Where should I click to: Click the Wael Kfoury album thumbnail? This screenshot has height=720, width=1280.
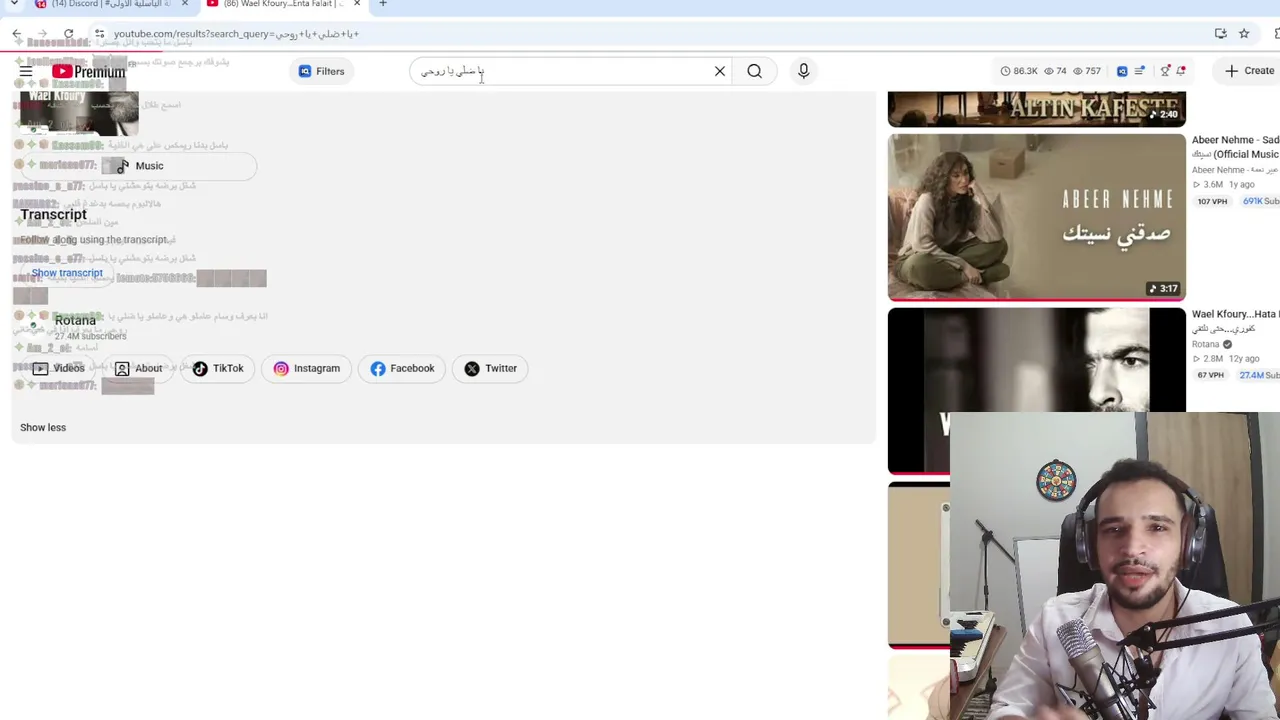(x=79, y=113)
